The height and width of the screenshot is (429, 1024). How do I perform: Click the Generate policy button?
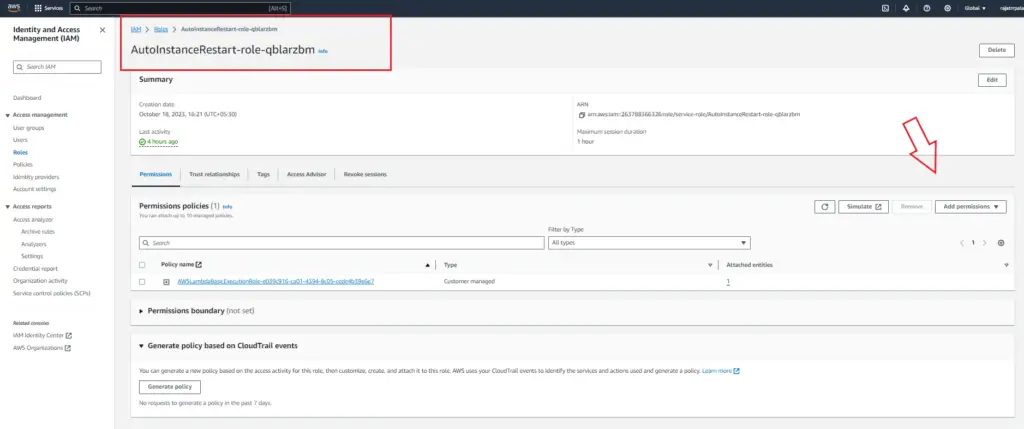(x=170, y=387)
